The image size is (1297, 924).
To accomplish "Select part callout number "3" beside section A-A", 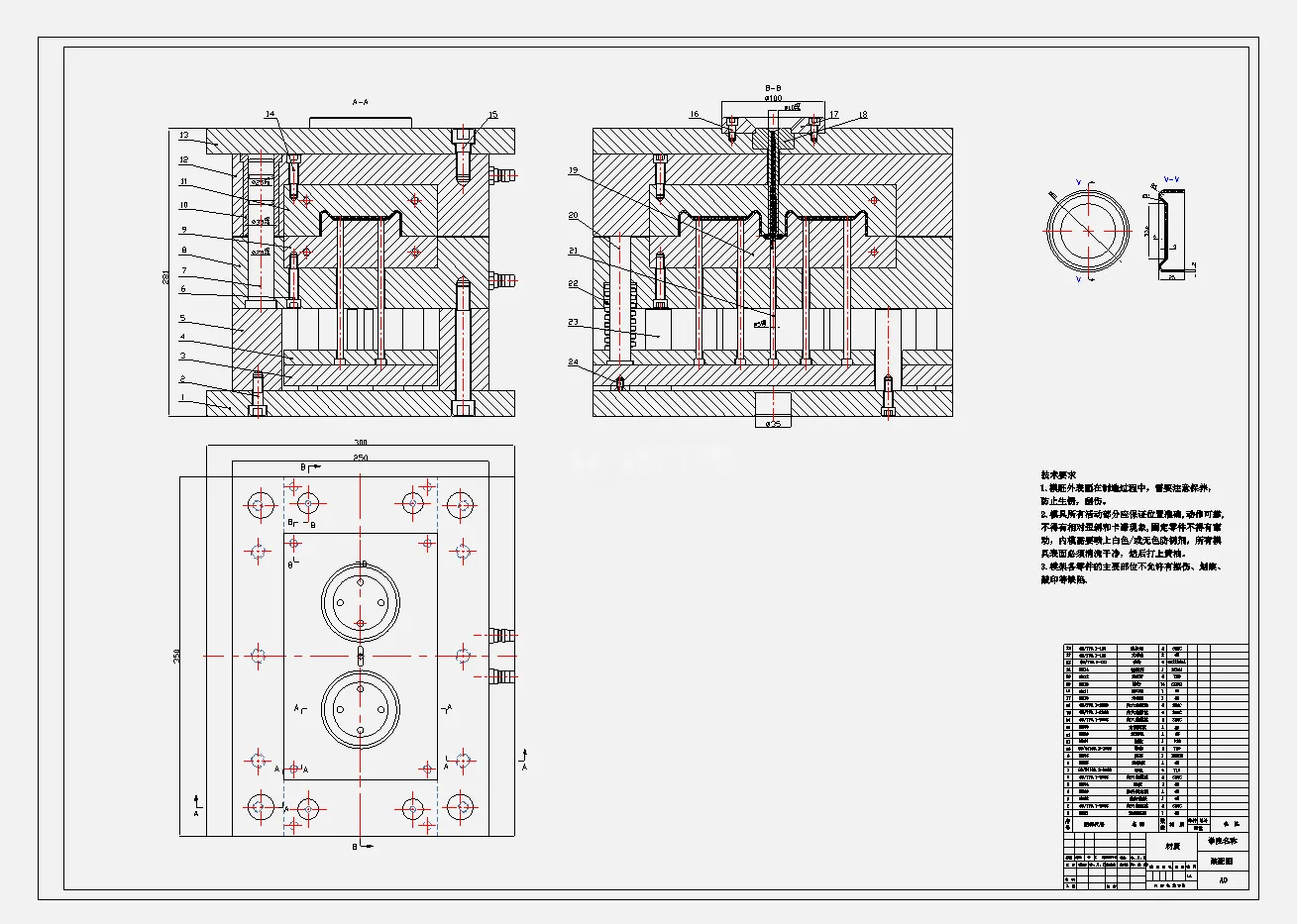I will coord(182,356).
